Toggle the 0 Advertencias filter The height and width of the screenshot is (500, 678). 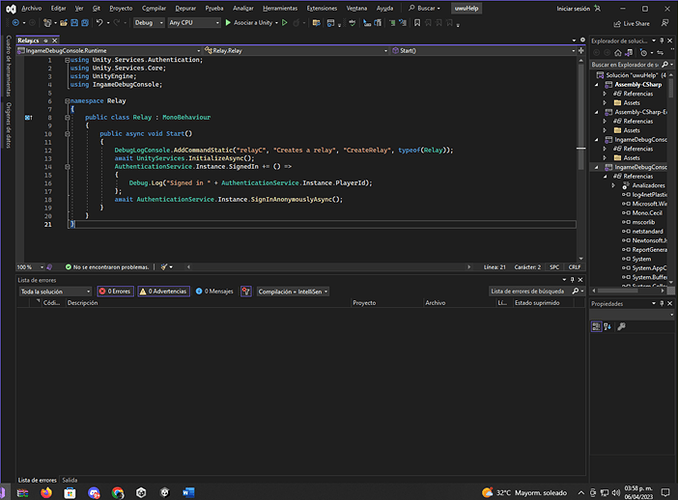(x=163, y=292)
